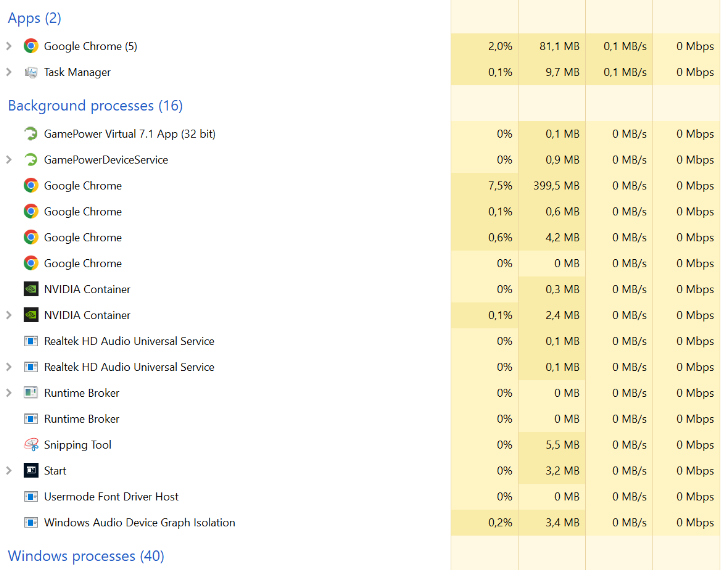Click GamePowerDeviceService green icon
This screenshot has width=726, height=570.
[x=31, y=160]
